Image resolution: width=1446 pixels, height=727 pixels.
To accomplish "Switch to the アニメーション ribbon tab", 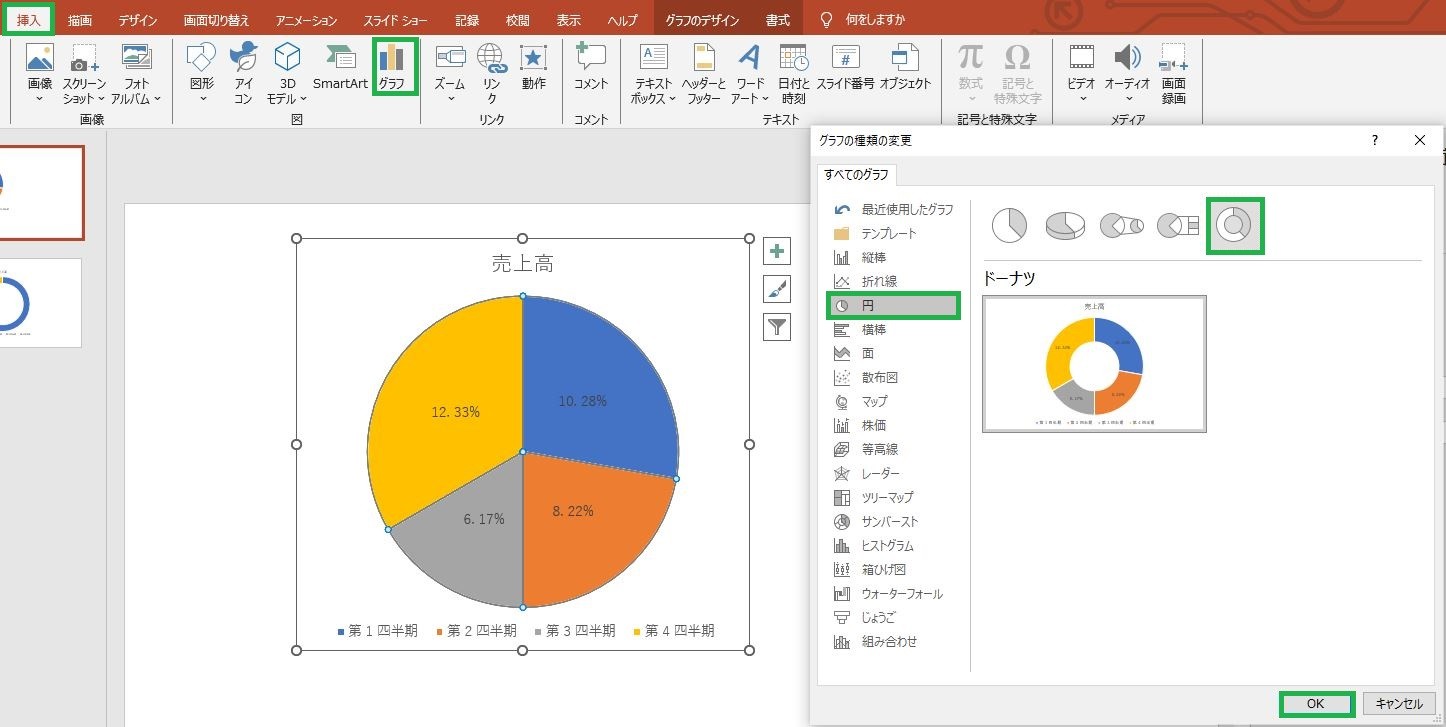I will pyautogui.click(x=306, y=20).
